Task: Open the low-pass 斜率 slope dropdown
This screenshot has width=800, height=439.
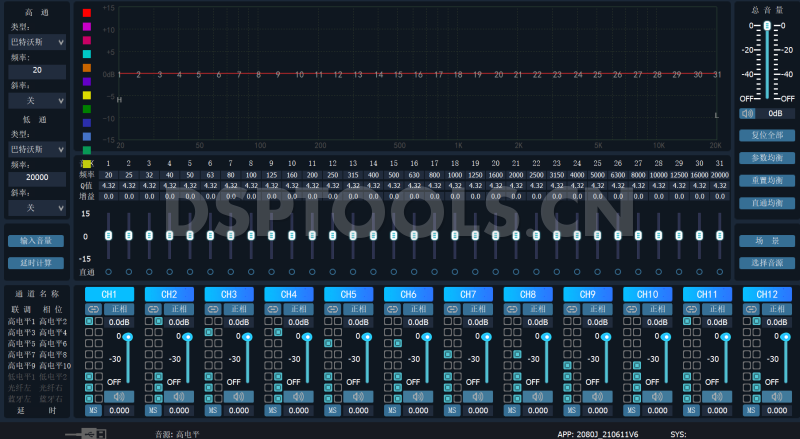Action: pyautogui.click(x=37, y=207)
